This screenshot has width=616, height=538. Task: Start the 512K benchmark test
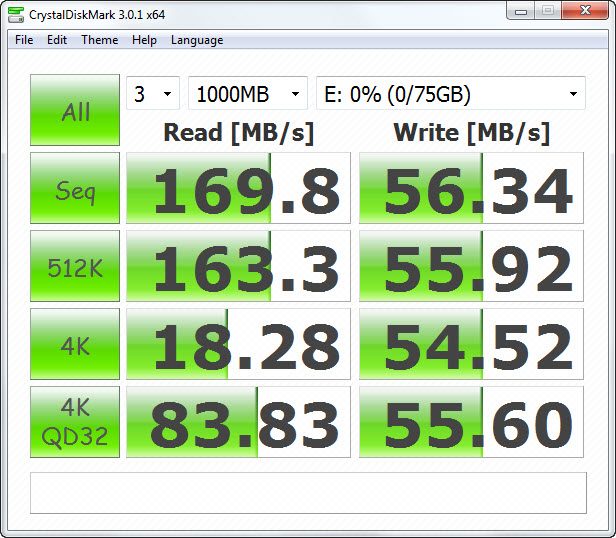pyautogui.click(x=75, y=266)
